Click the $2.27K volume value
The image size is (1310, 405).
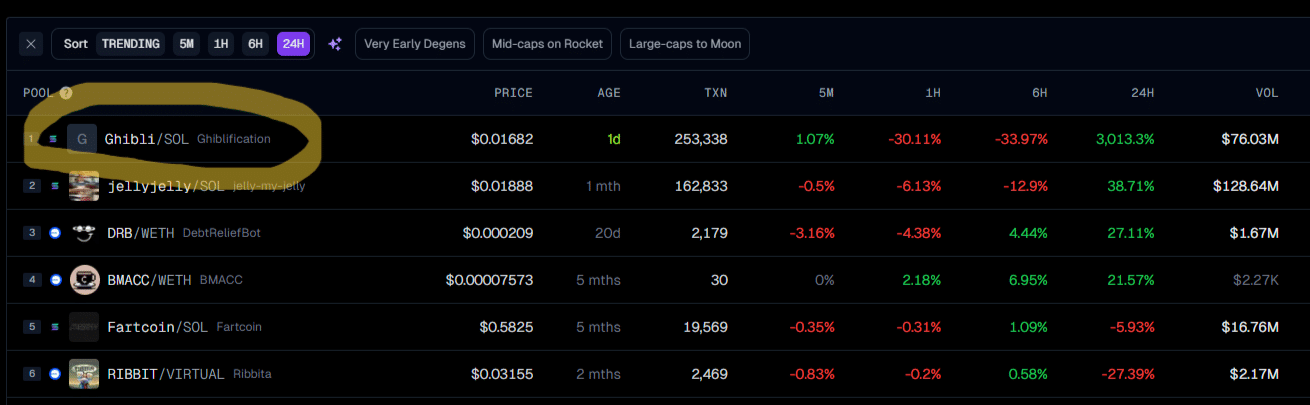click(1254, 280)
